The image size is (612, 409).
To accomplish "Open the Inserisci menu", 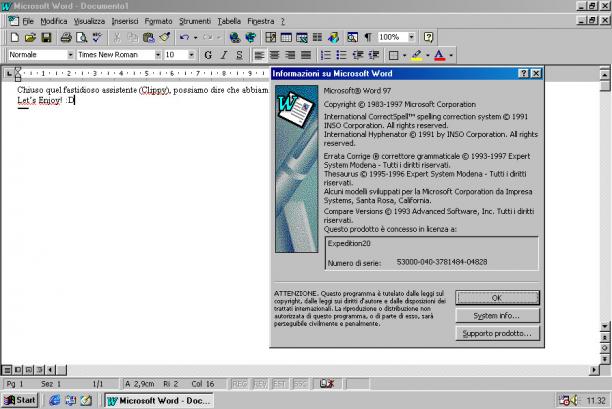I will pos(125,21).
